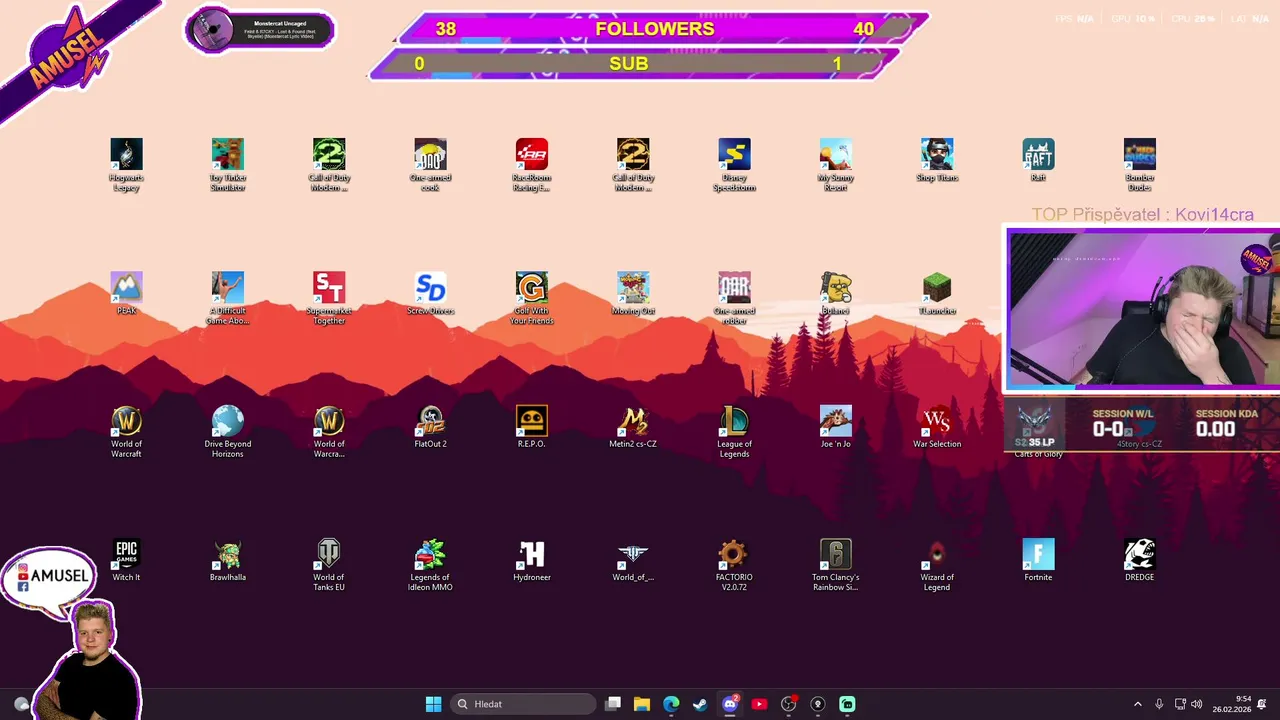The width and height of the screenshot is (1280, 720).
Task: Select the Bolanci desktop icon
Action: [836, 294]
